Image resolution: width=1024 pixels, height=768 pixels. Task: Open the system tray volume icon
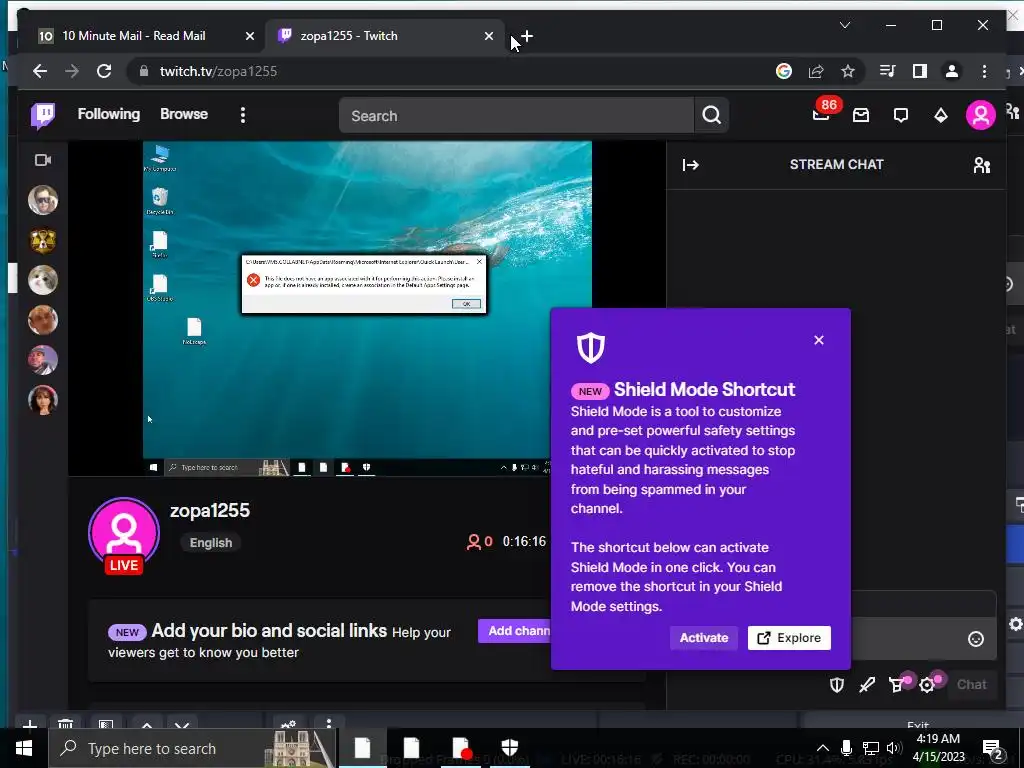point(894,748)
